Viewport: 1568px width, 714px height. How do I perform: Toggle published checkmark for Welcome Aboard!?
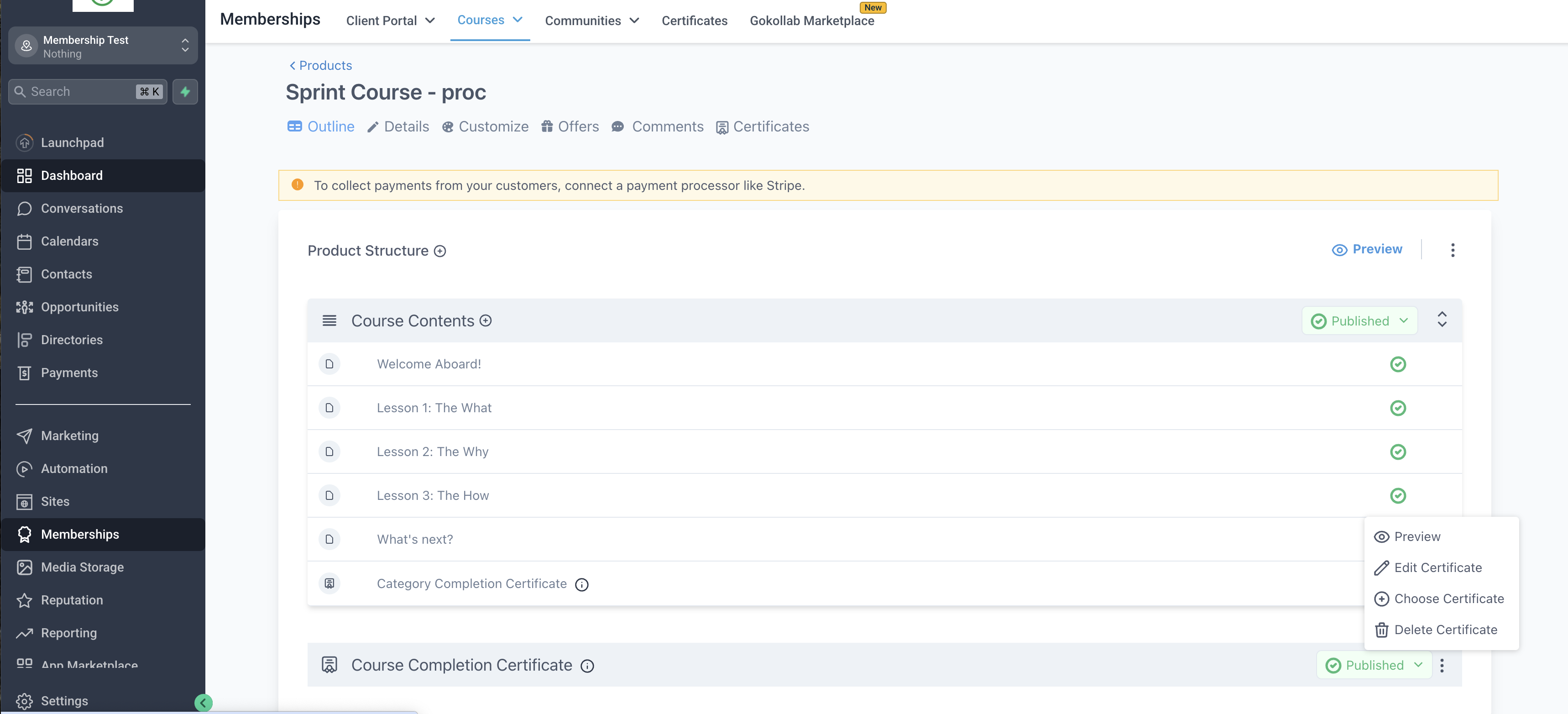click(x=1398, y=364)
